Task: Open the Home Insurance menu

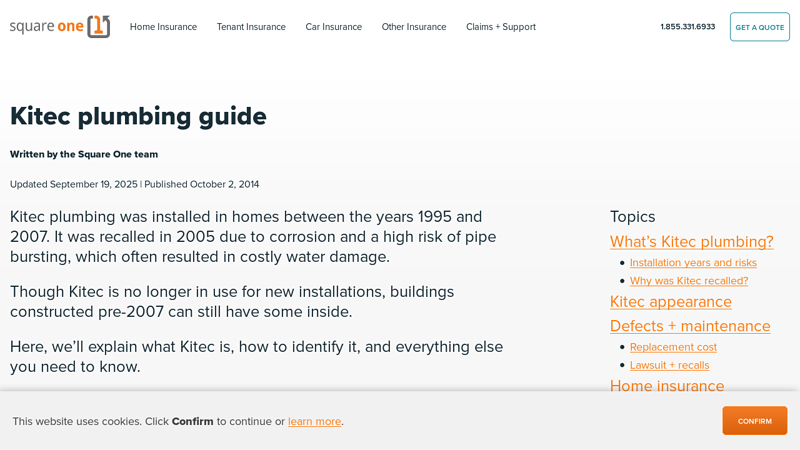Action: pos(163,27)
